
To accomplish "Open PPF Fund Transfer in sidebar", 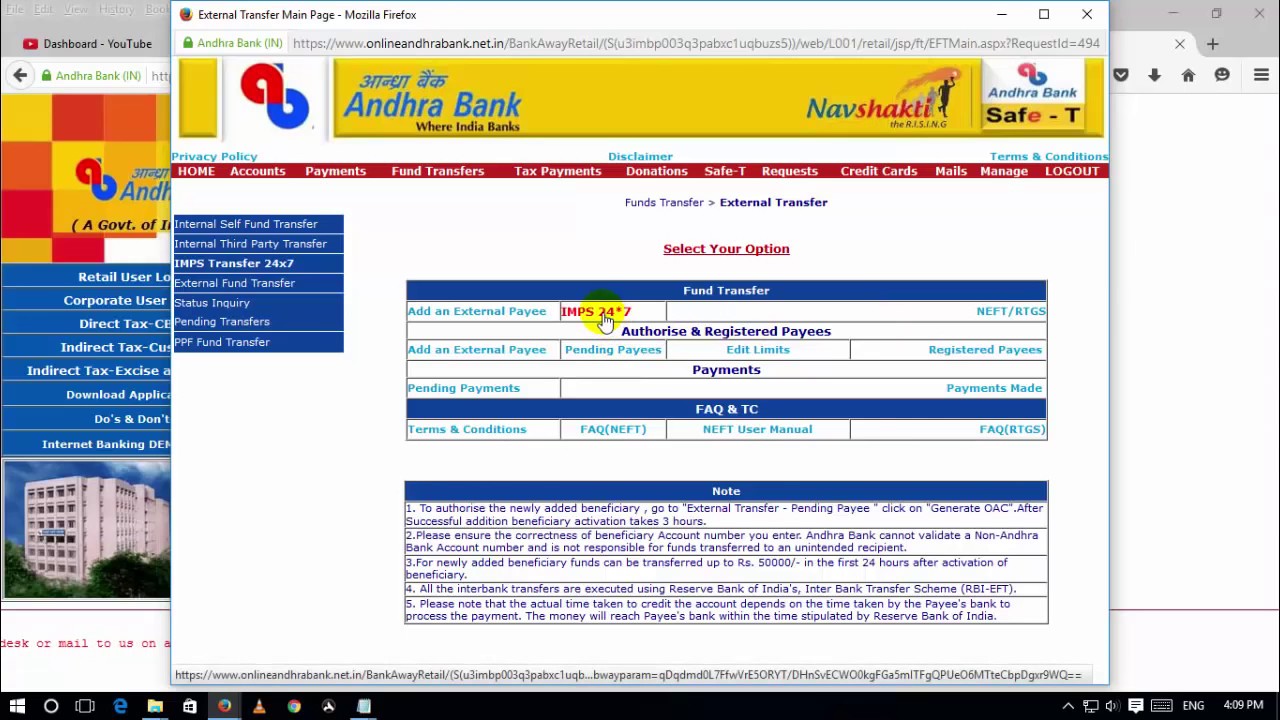I will click(x=222, y=342).
